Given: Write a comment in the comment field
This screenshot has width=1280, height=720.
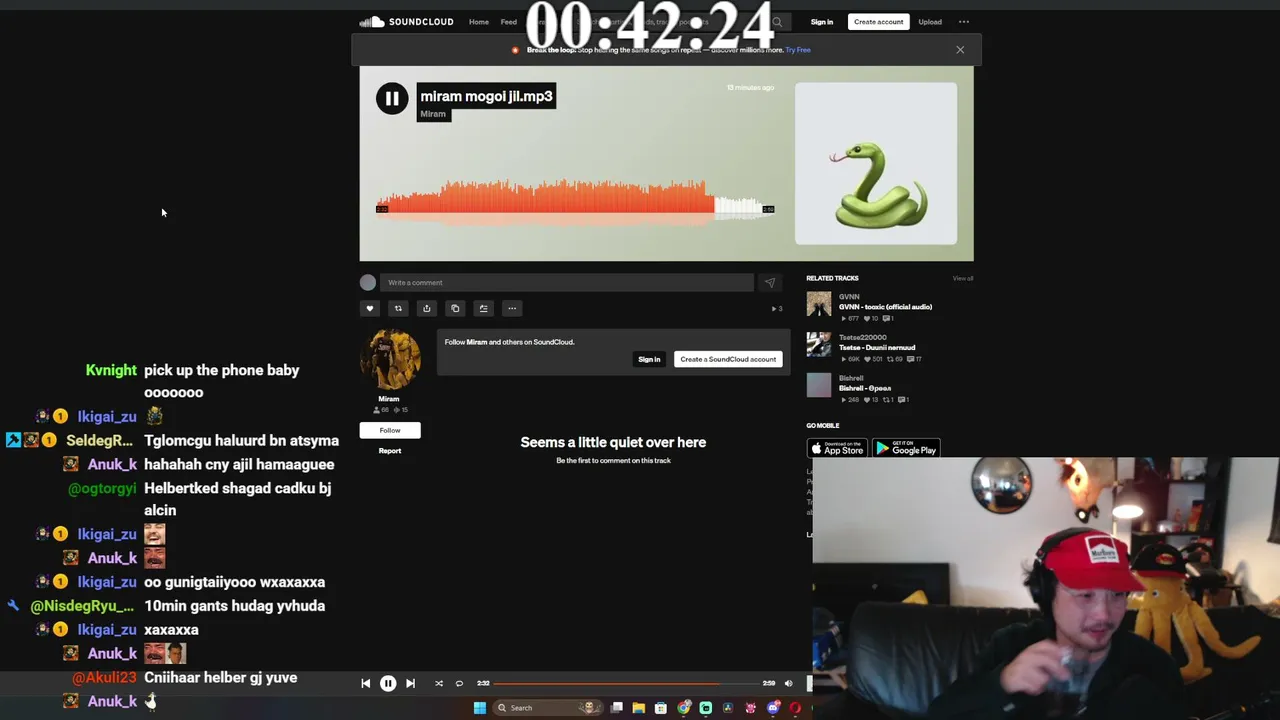Looking at the screenshot, I should pos(566,283).
